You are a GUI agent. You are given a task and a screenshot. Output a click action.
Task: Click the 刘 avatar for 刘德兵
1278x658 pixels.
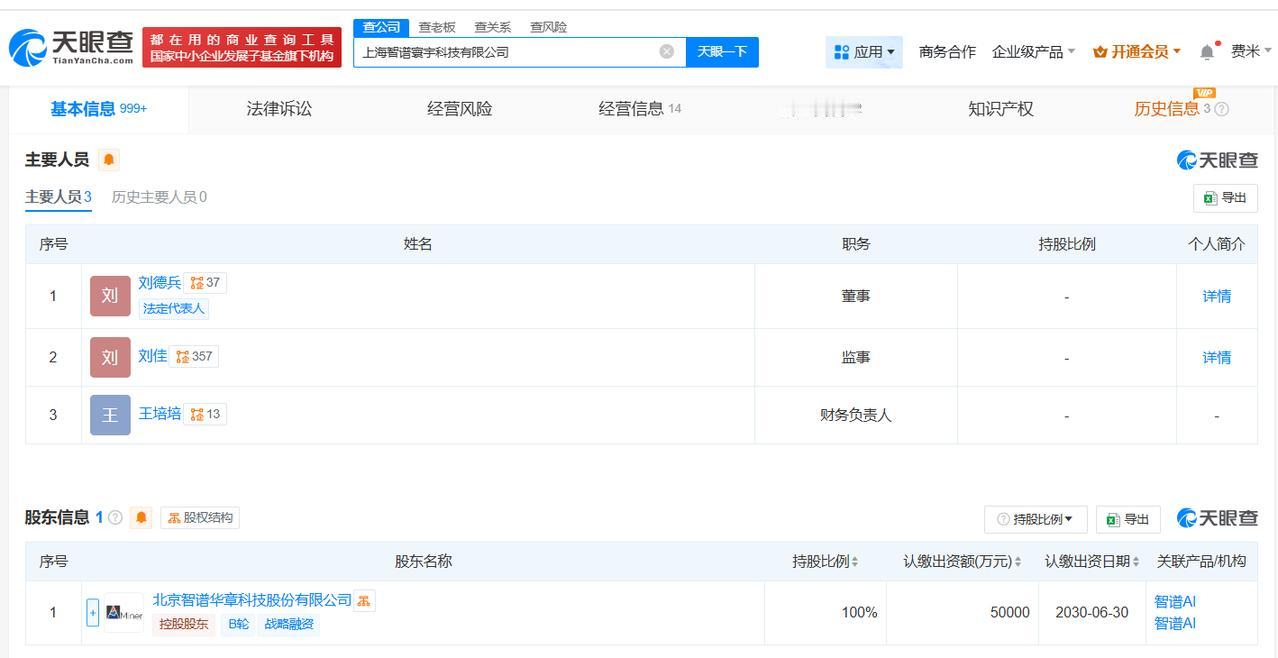[110, 296]
